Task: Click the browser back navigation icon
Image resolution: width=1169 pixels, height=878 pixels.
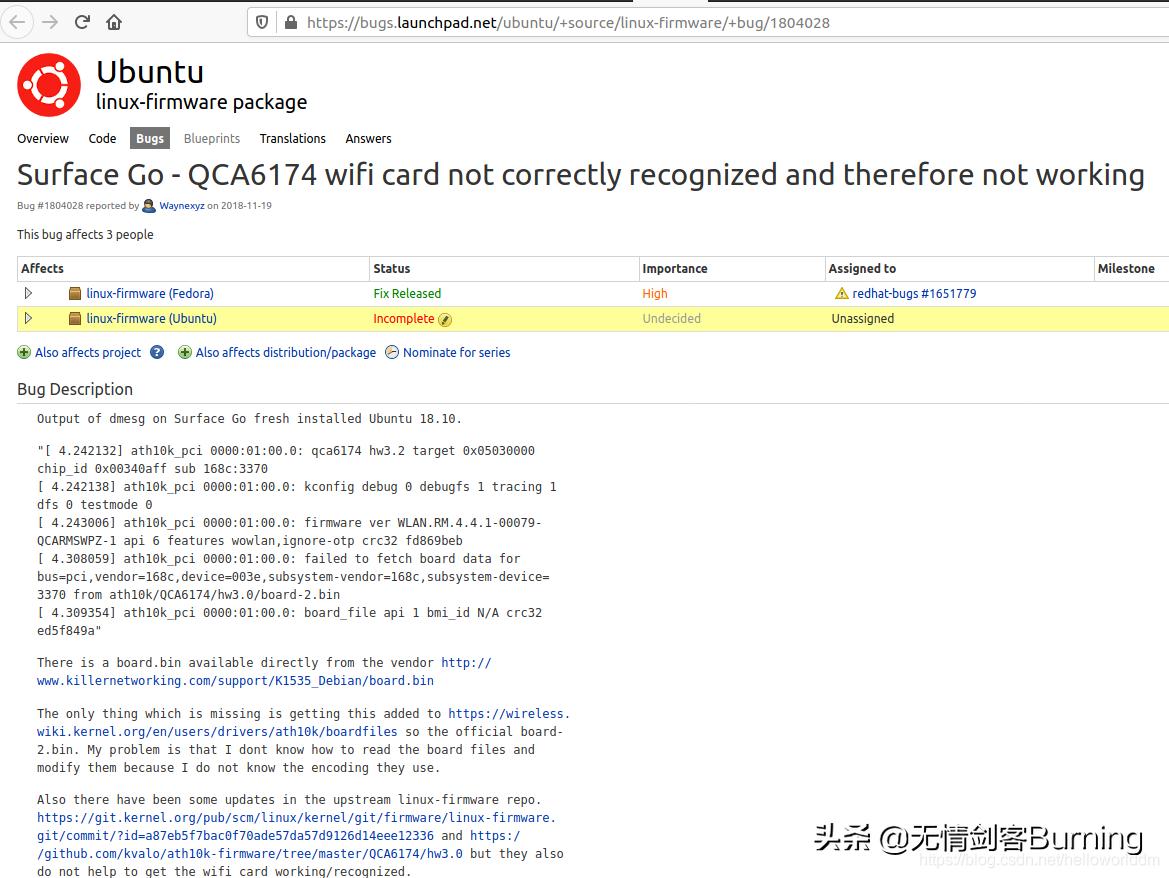Action: point(18,22)
